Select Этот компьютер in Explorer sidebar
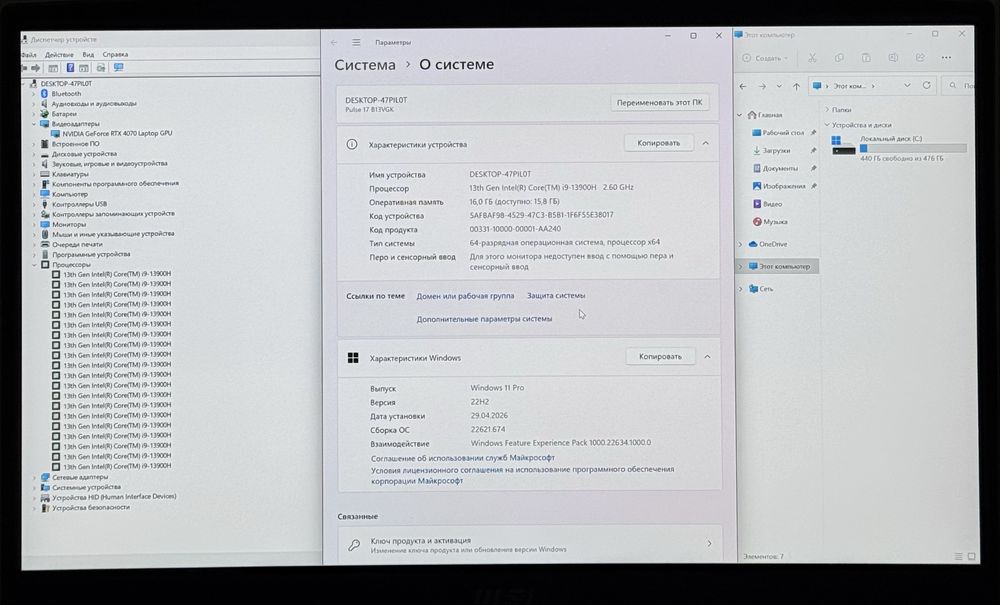The image size is (1000, 605). tap(777, 266)
